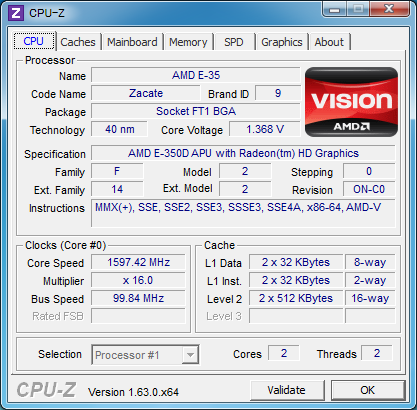Click the Level 2 16-way value
This screenshot has width=417, height=410.
point(370,298)
